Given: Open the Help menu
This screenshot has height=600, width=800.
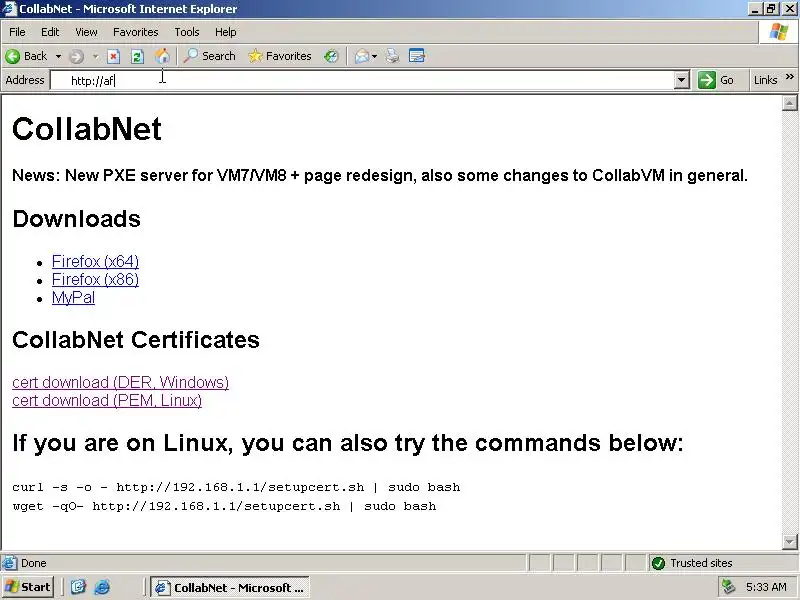Looking at the screenshot, I should pyautogui.click(x=226, y=32).
